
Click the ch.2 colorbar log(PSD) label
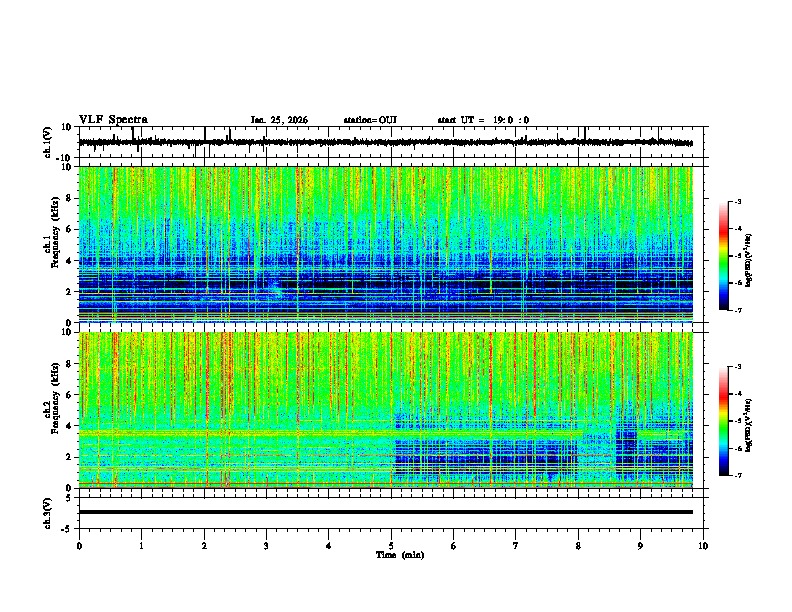[748, 425]
